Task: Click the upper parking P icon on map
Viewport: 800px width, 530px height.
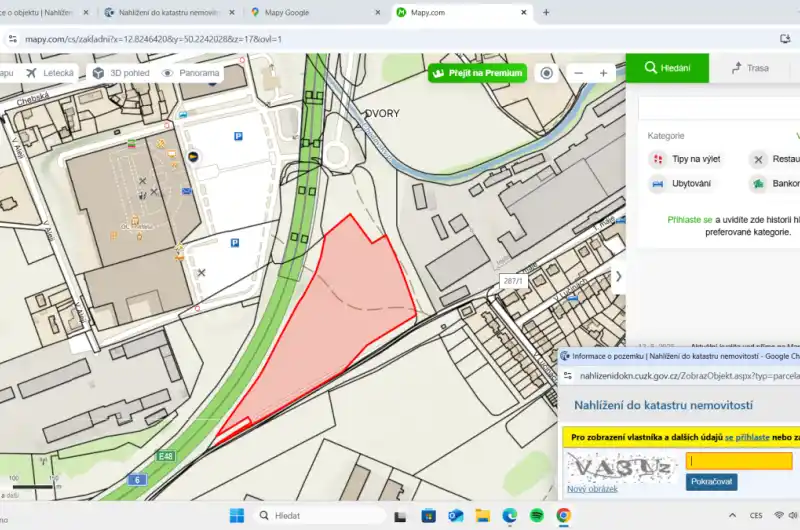Action: click(x=238, y=136)
